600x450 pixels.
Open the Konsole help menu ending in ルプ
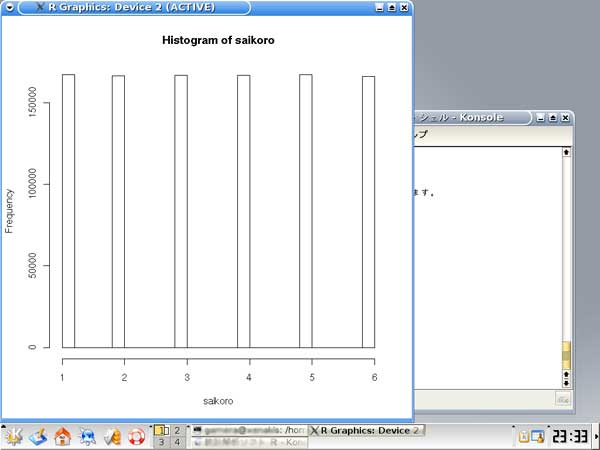(x=419, y=134)
